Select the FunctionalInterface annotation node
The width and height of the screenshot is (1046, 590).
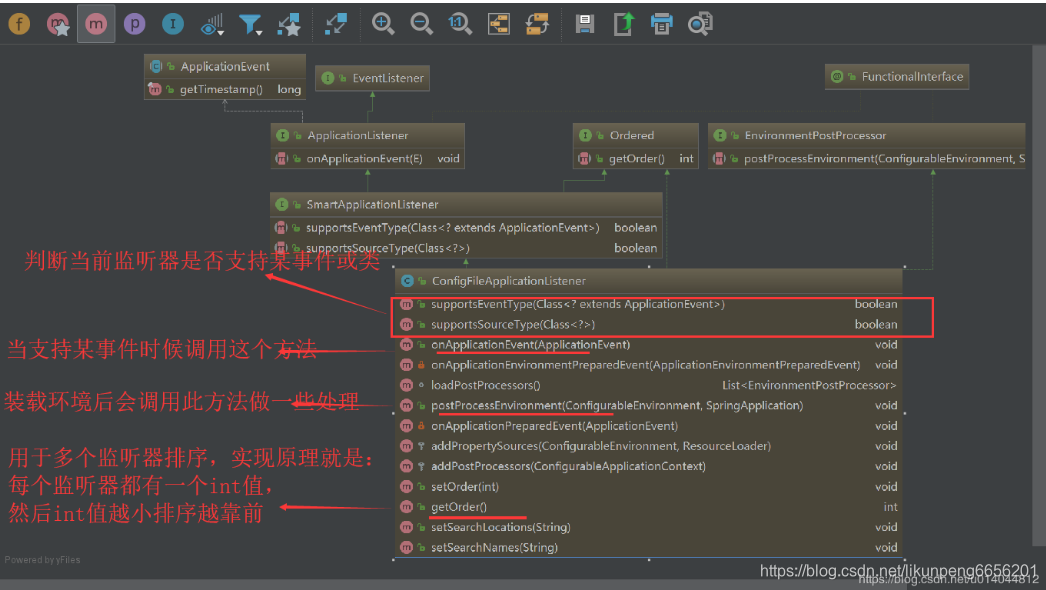click(897, 77)
